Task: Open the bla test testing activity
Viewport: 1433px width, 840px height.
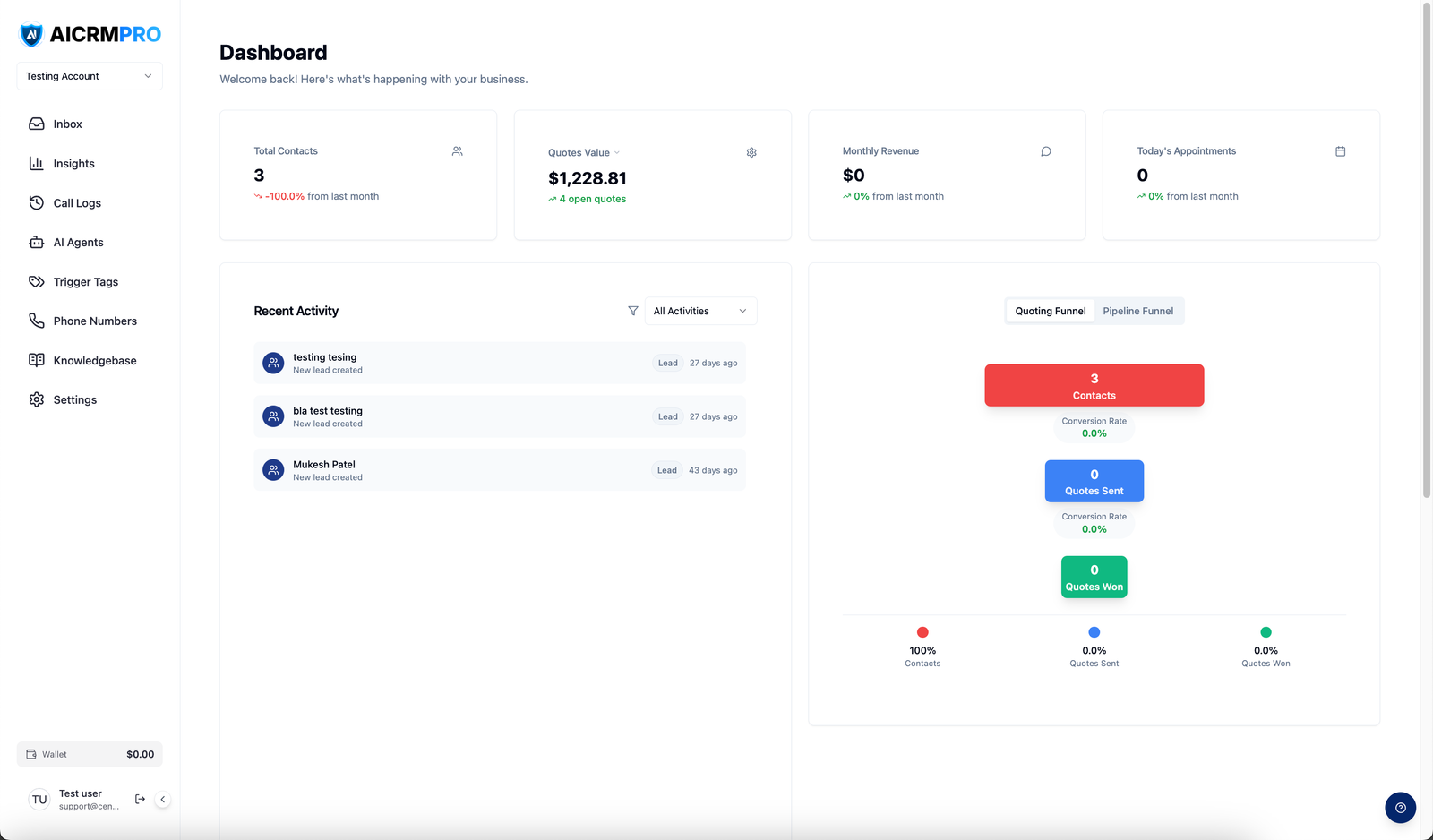Action: 500,416
